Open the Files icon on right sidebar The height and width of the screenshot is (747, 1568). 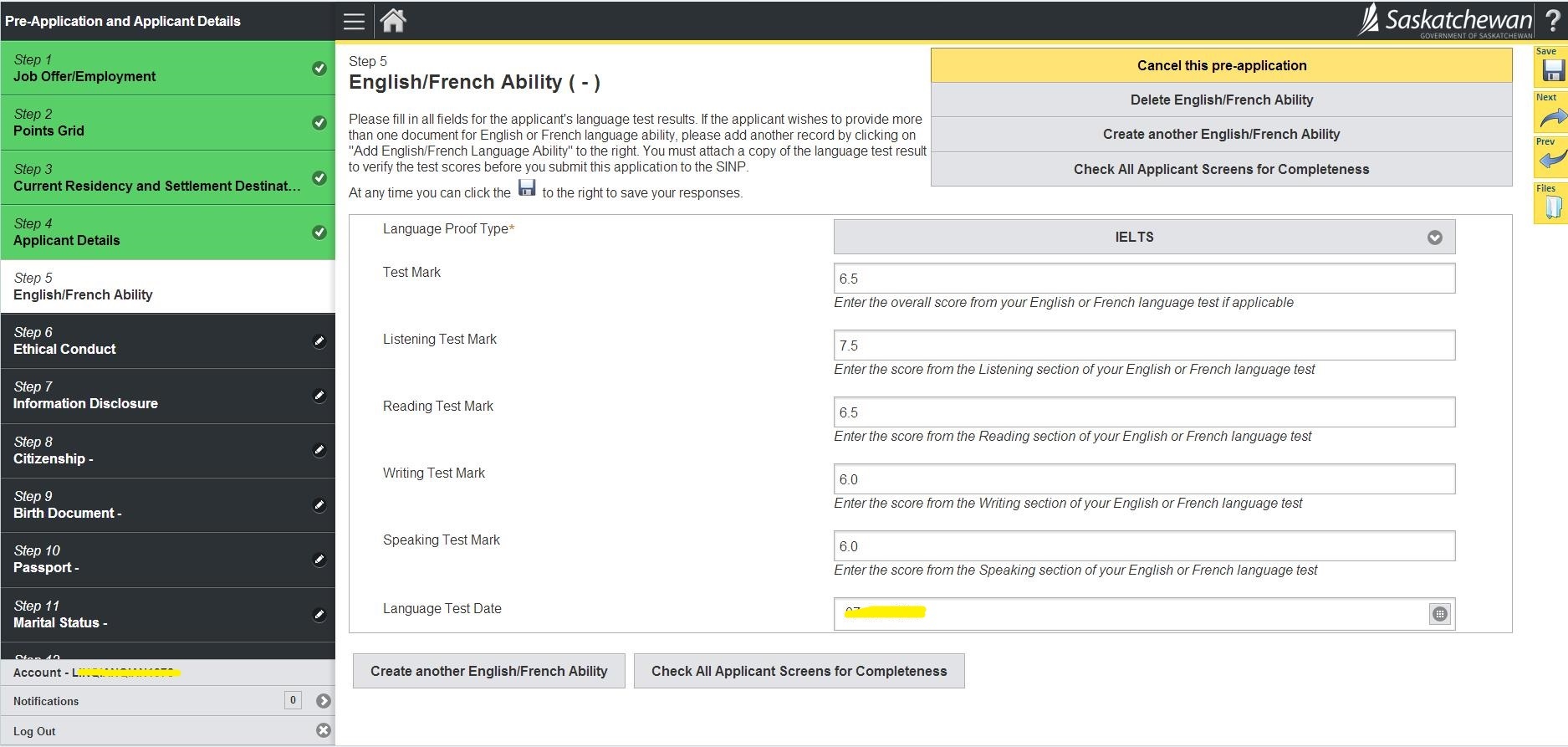coord(1551,207)
